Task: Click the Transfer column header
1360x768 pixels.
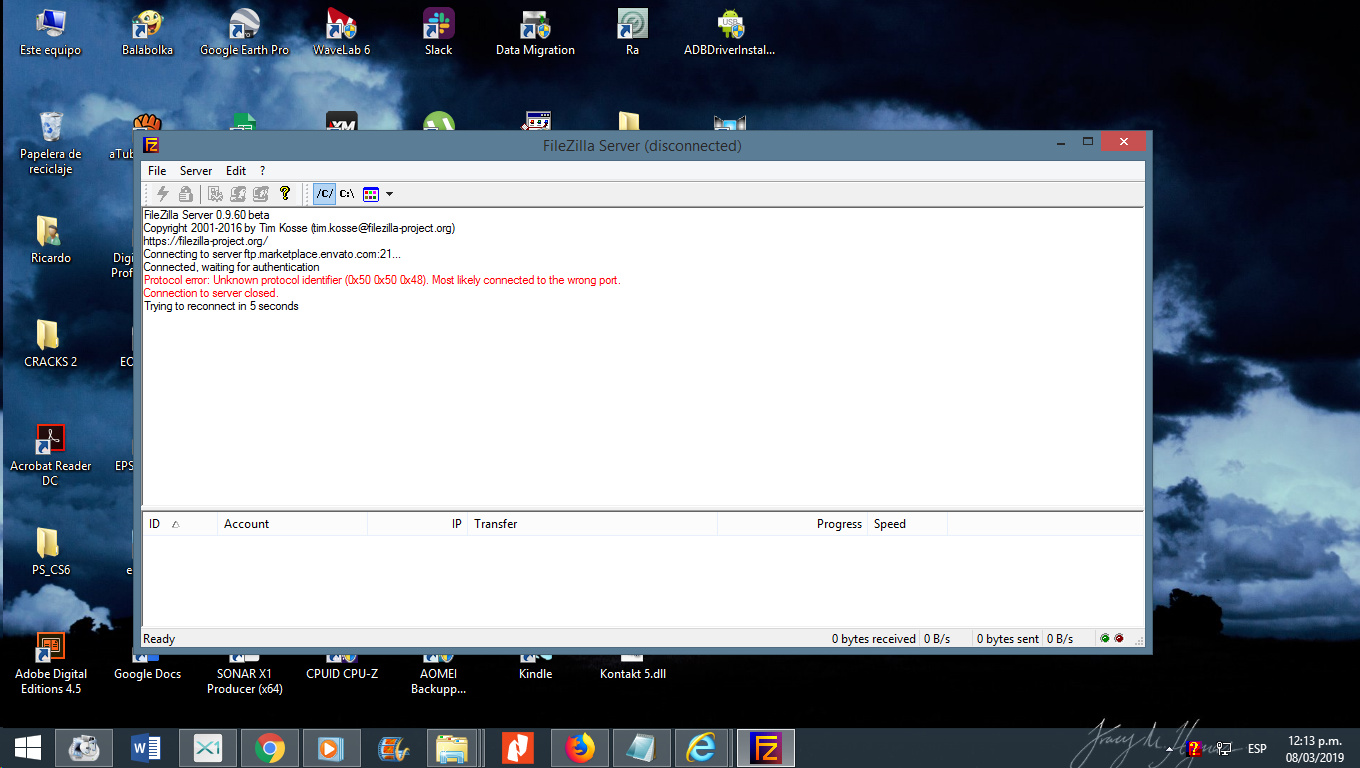Action: coord(592,524)
